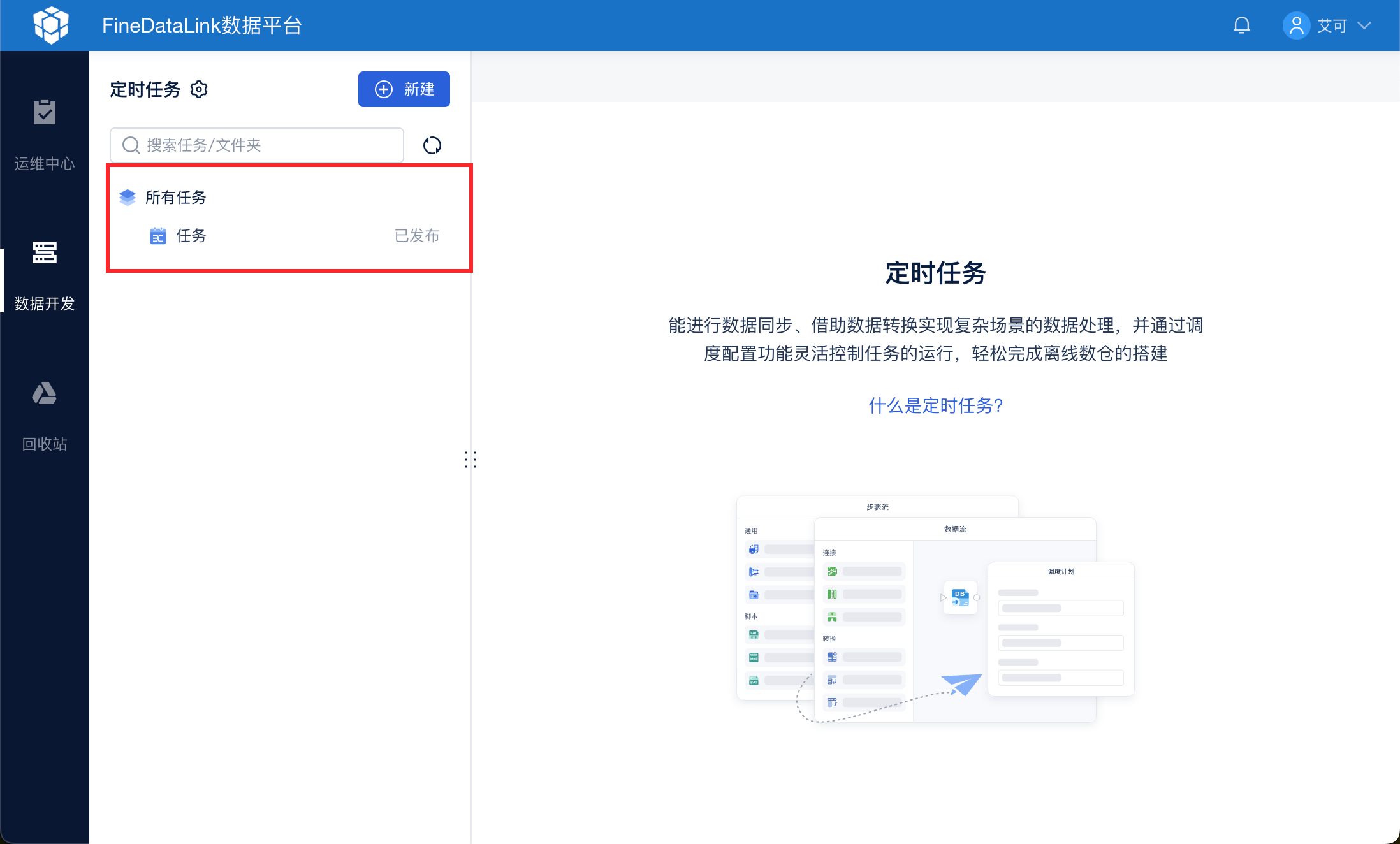Viewport: 1400px width, 844px height.
Task: Click the 定时任务 panel title
Action: (145, 89)
